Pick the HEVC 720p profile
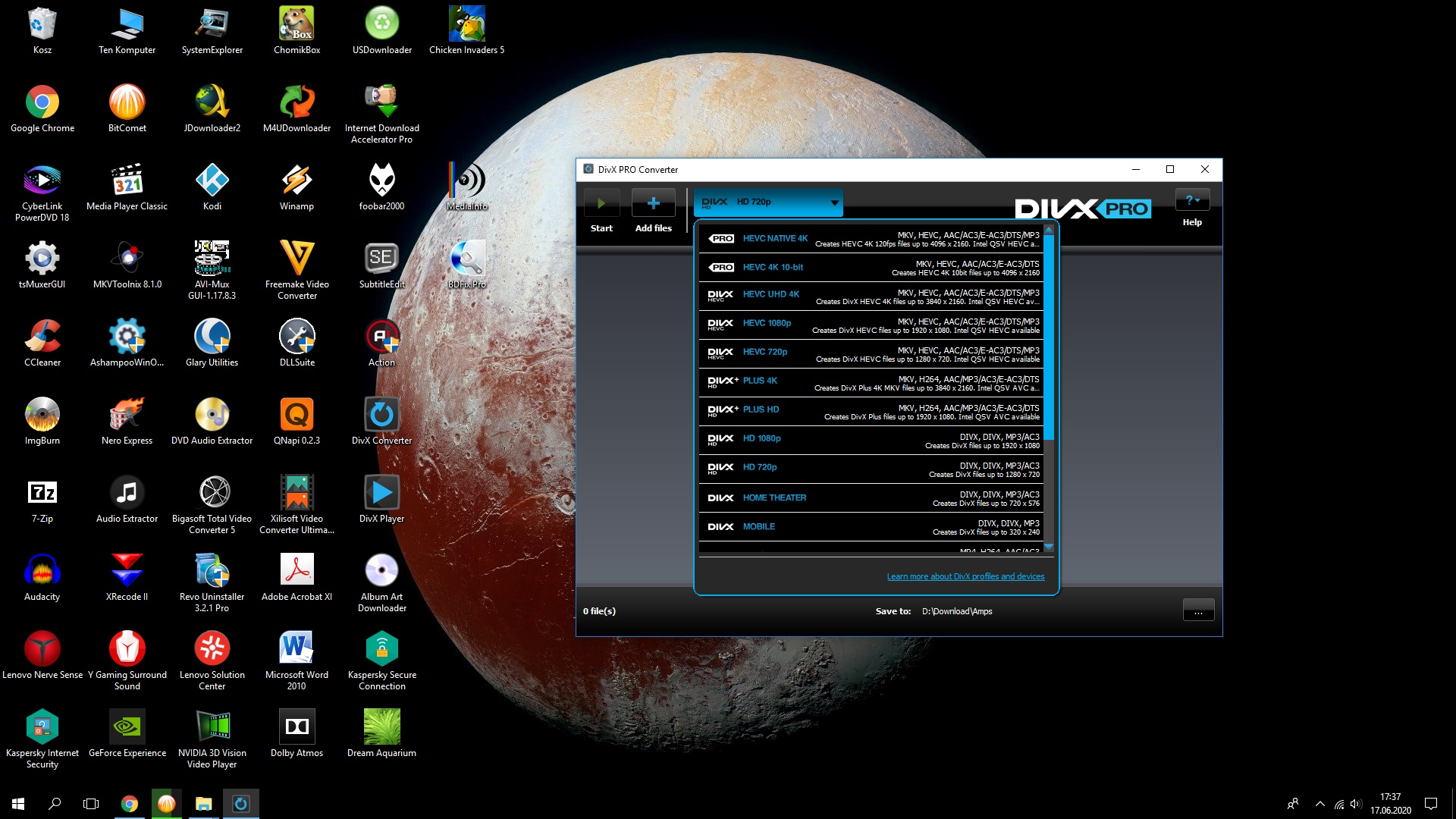 pyautogui.click(x=871, y=354)
